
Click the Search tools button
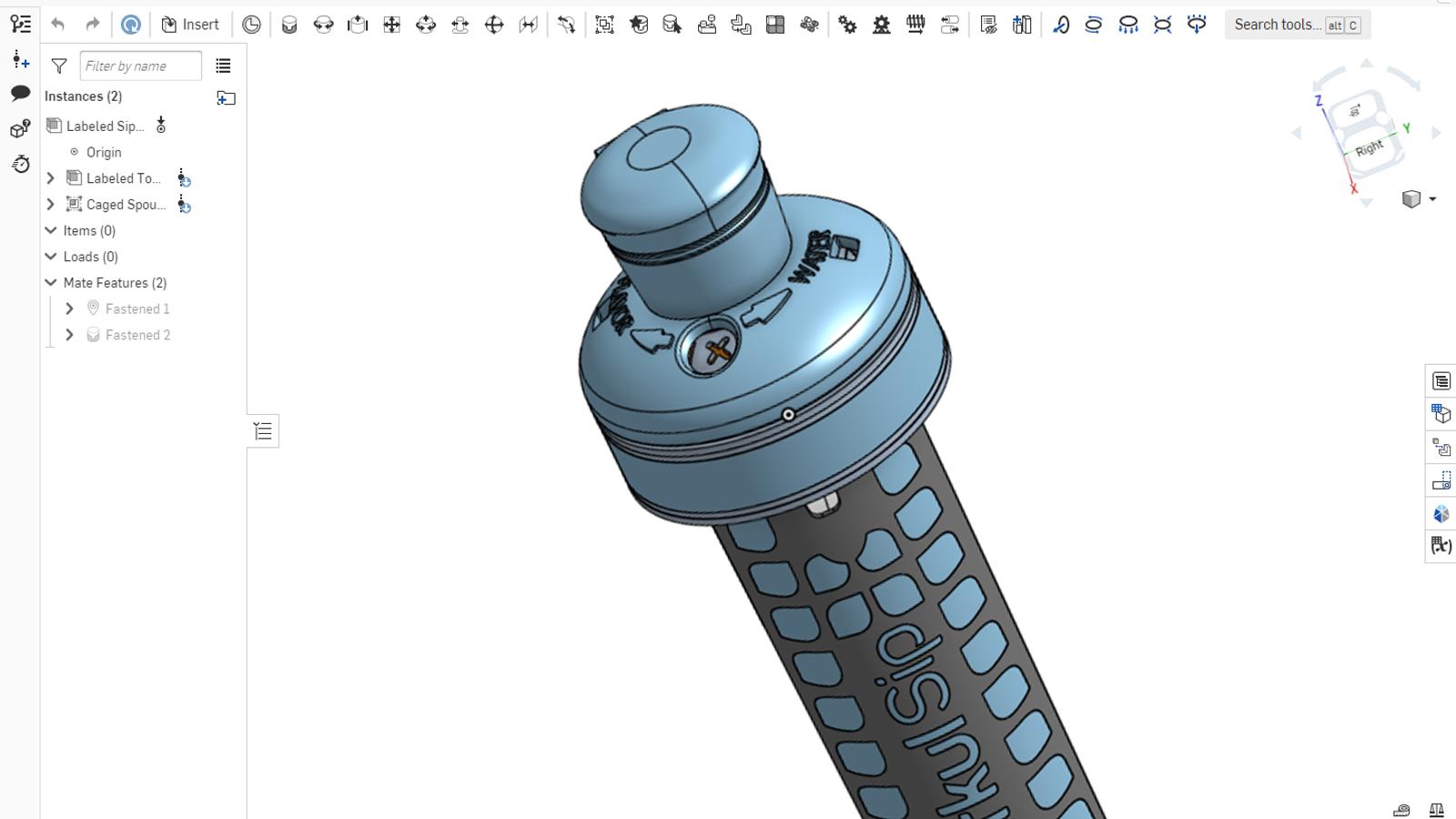click(1296, 25)
